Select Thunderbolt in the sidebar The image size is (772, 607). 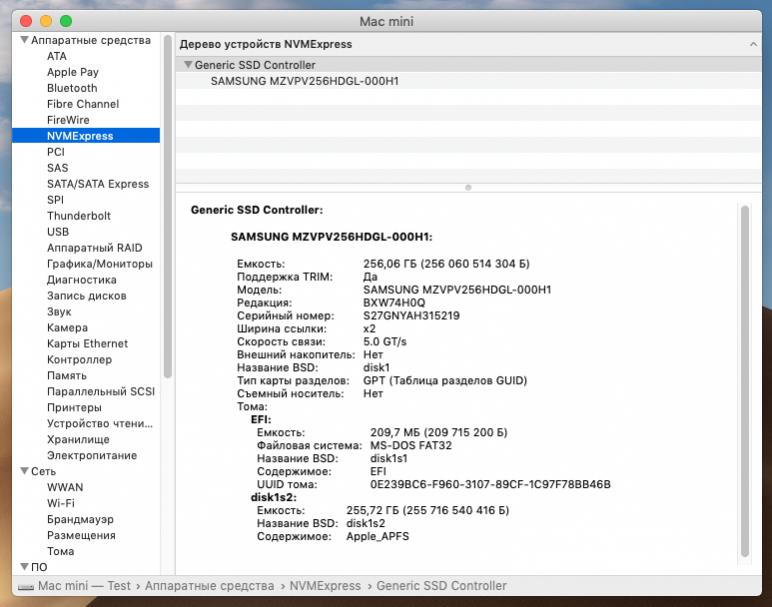[x=79, y=216]
